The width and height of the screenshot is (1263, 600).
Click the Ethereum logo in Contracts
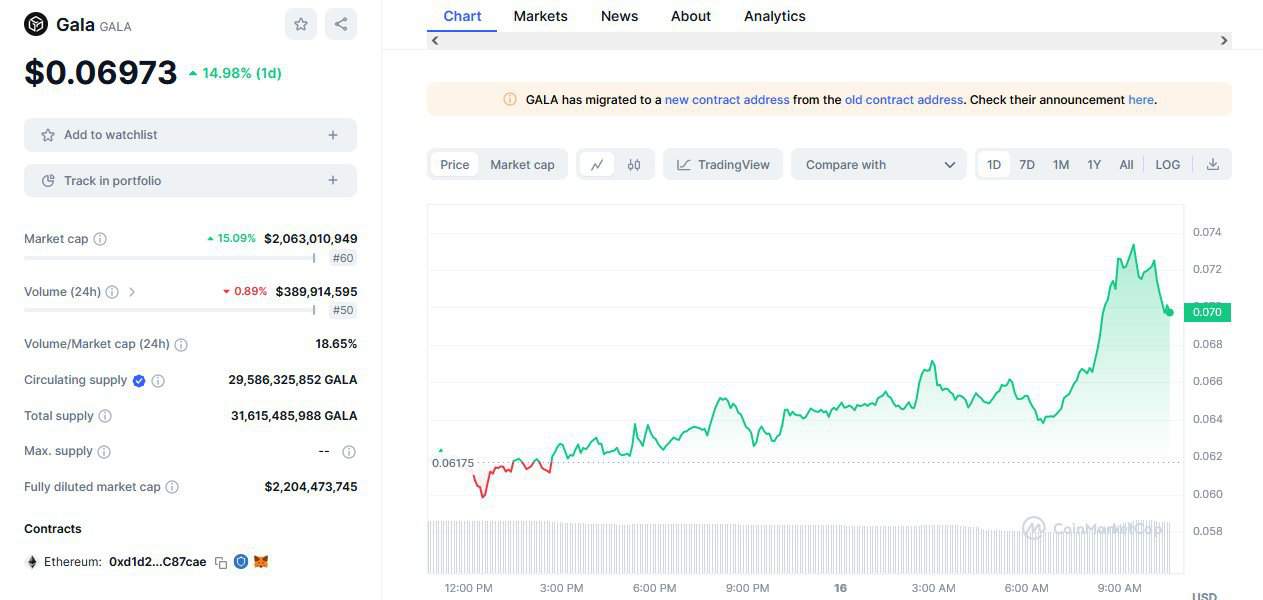point(31,562)
